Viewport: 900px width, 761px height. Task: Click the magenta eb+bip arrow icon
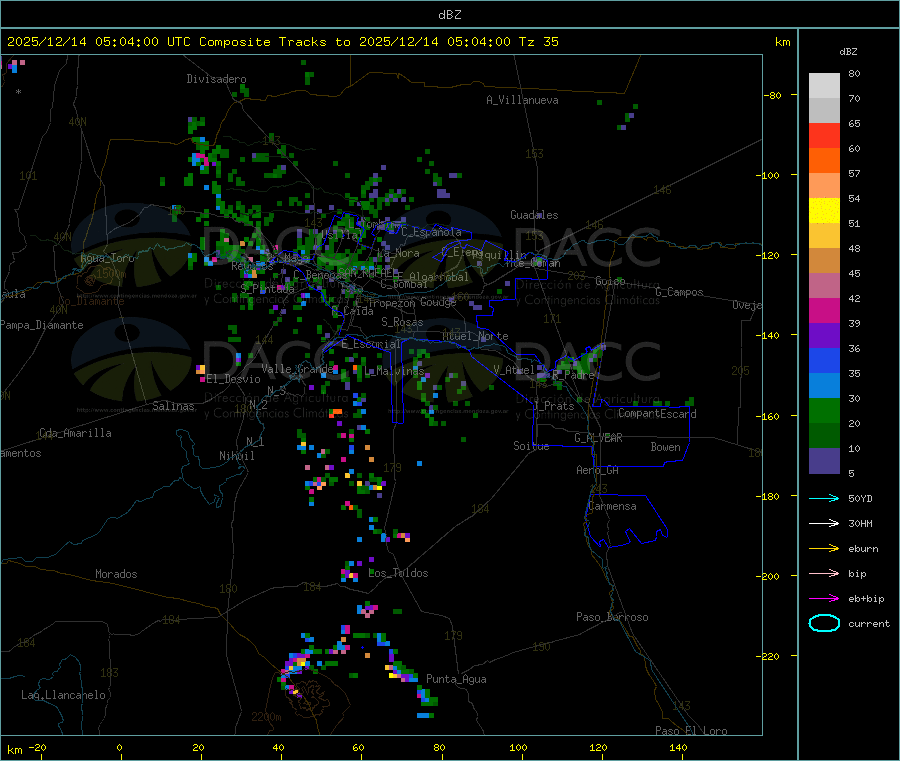pos(824,599)
